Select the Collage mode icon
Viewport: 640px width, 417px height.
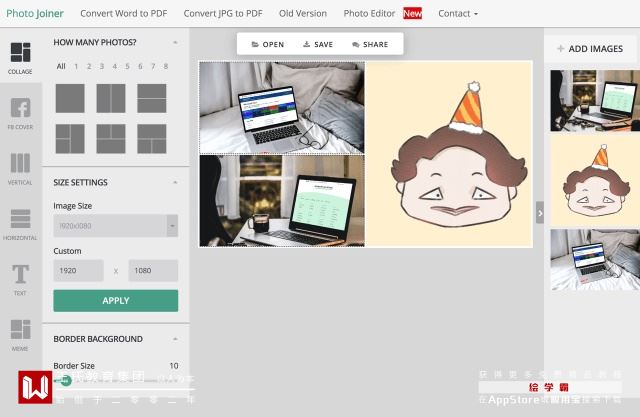coord(20,58)
